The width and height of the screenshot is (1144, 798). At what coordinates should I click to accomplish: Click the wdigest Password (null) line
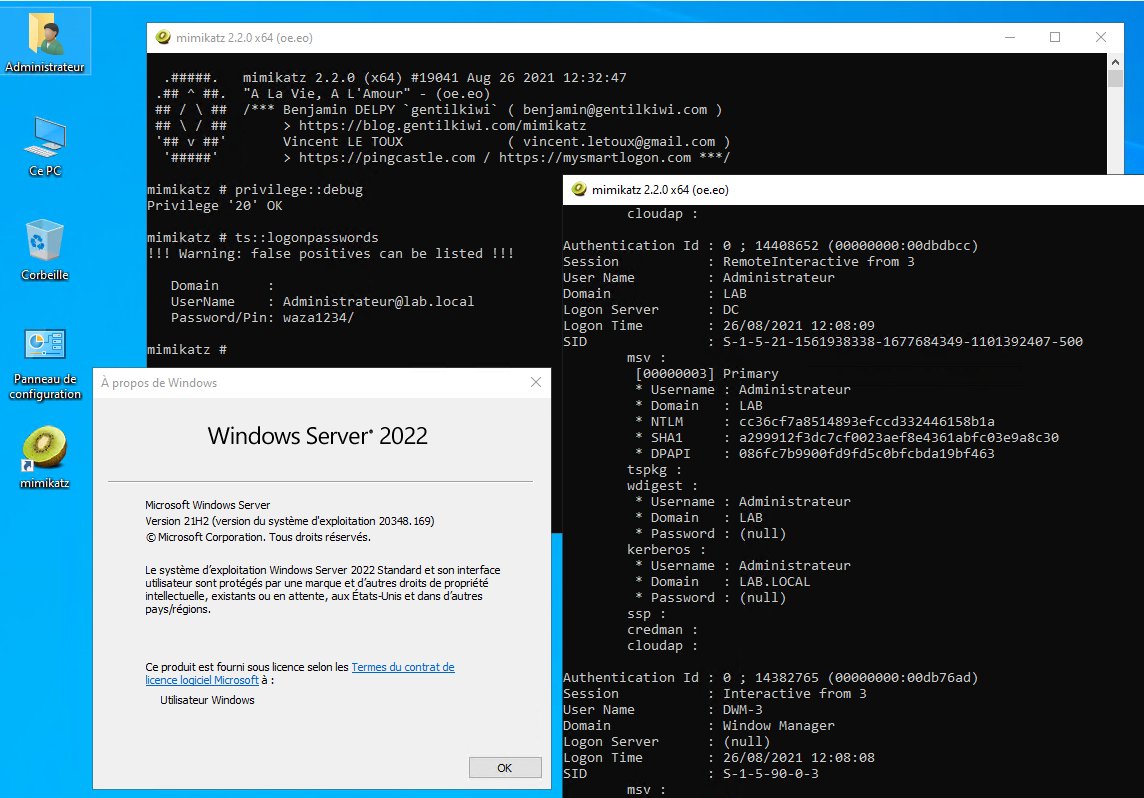point(711,534)
